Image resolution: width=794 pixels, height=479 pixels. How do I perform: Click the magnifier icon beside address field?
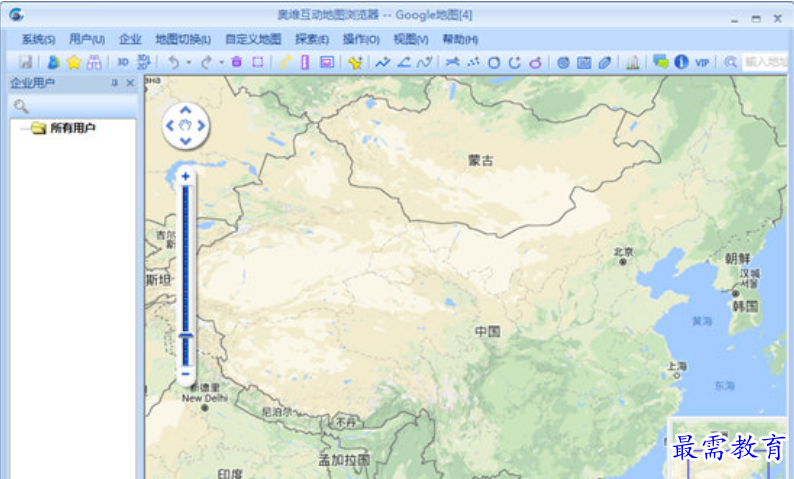730,62
